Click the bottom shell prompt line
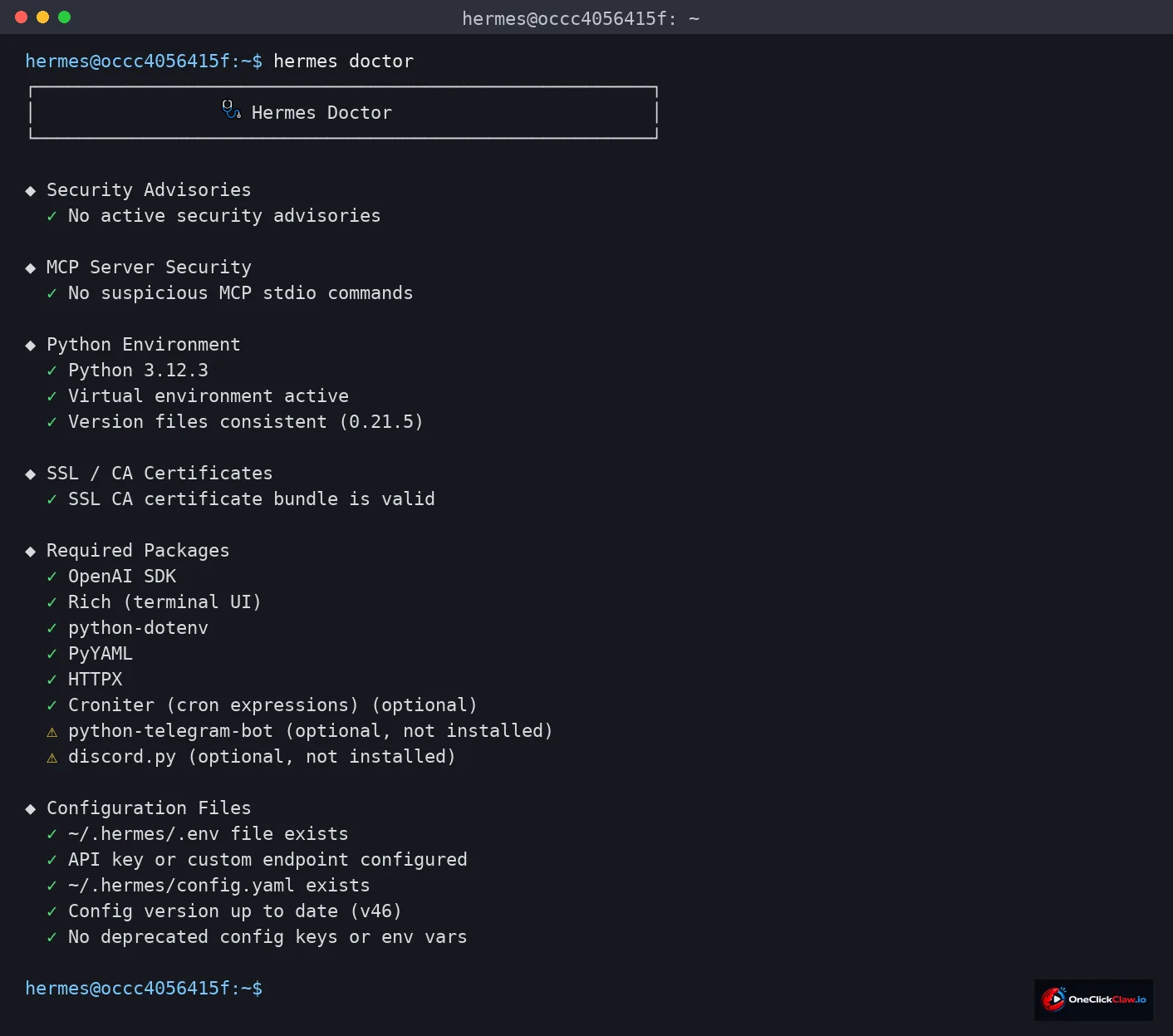 tap(144, 989)
